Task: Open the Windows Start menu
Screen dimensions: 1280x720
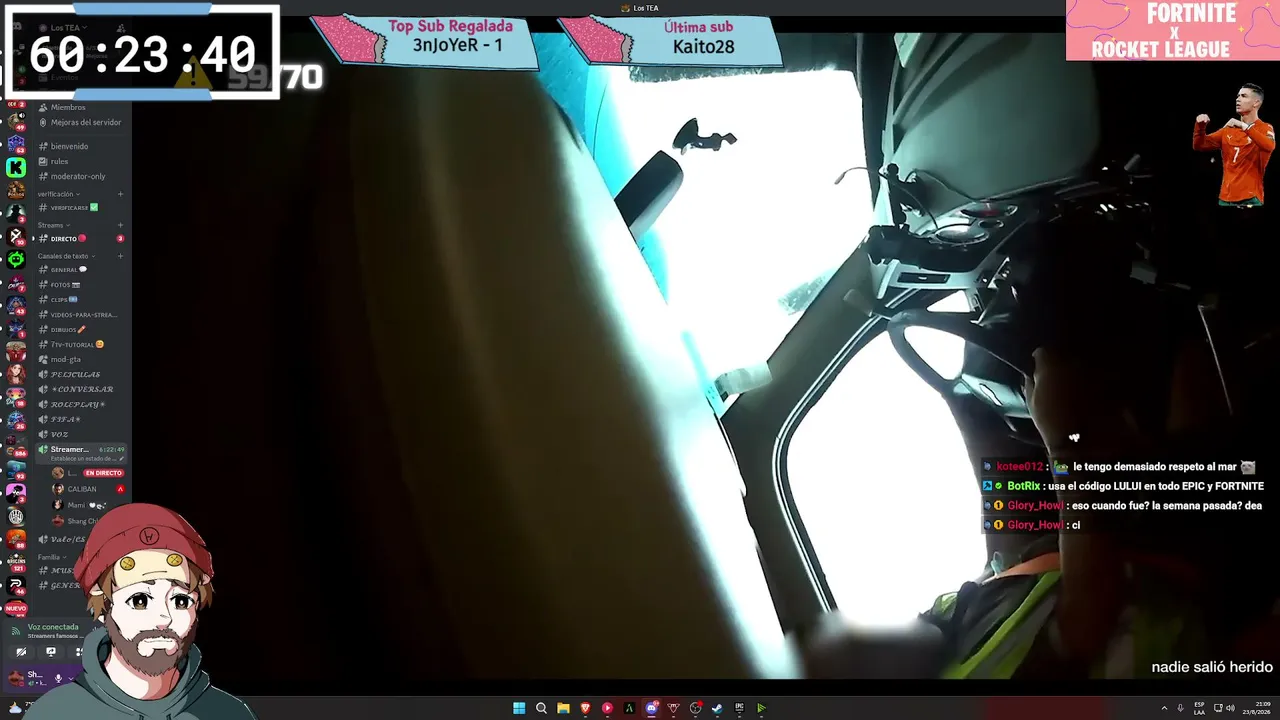Action: [x=519, y=708]
